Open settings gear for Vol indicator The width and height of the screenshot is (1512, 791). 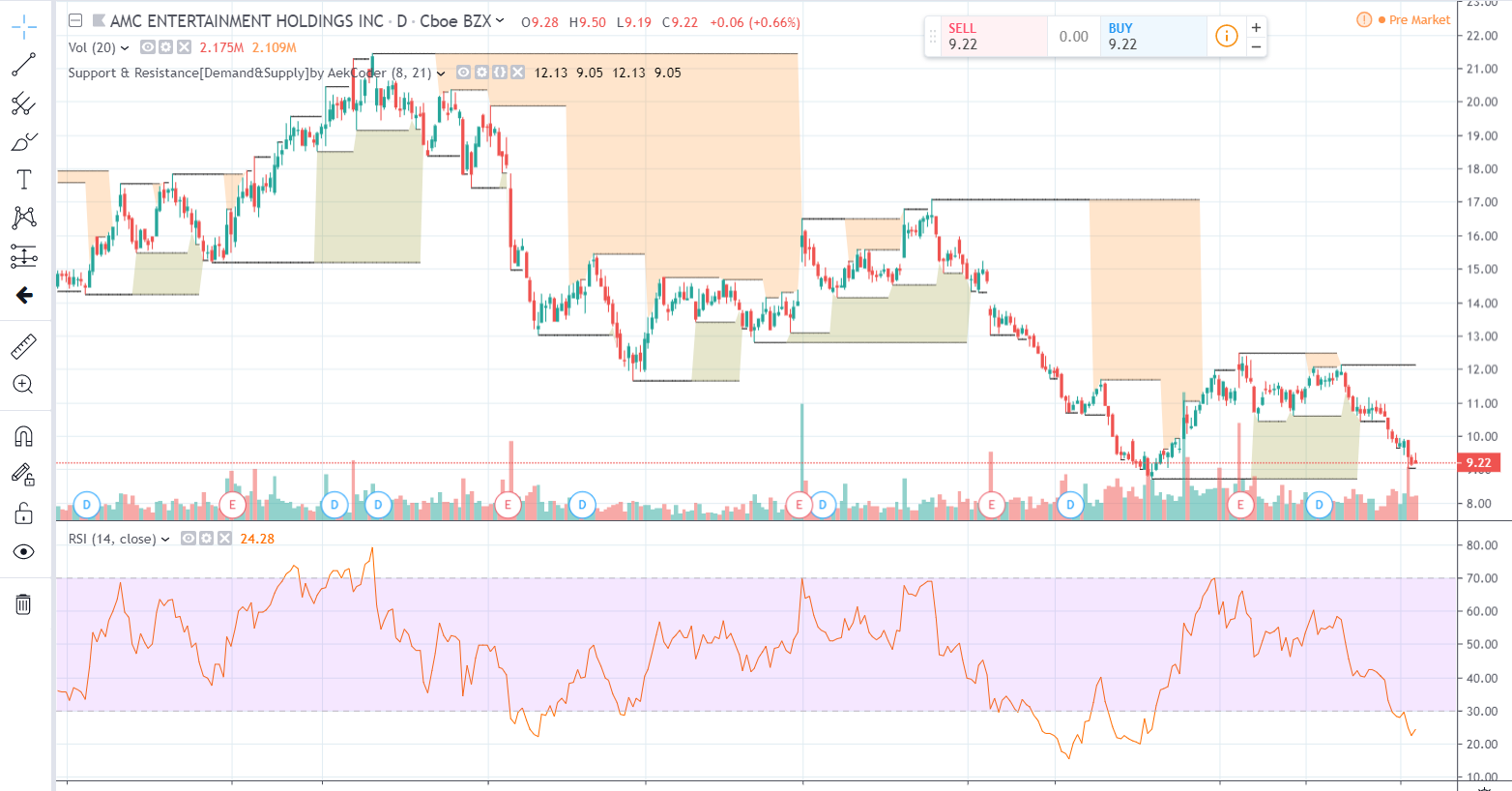[x=165, y=47]
